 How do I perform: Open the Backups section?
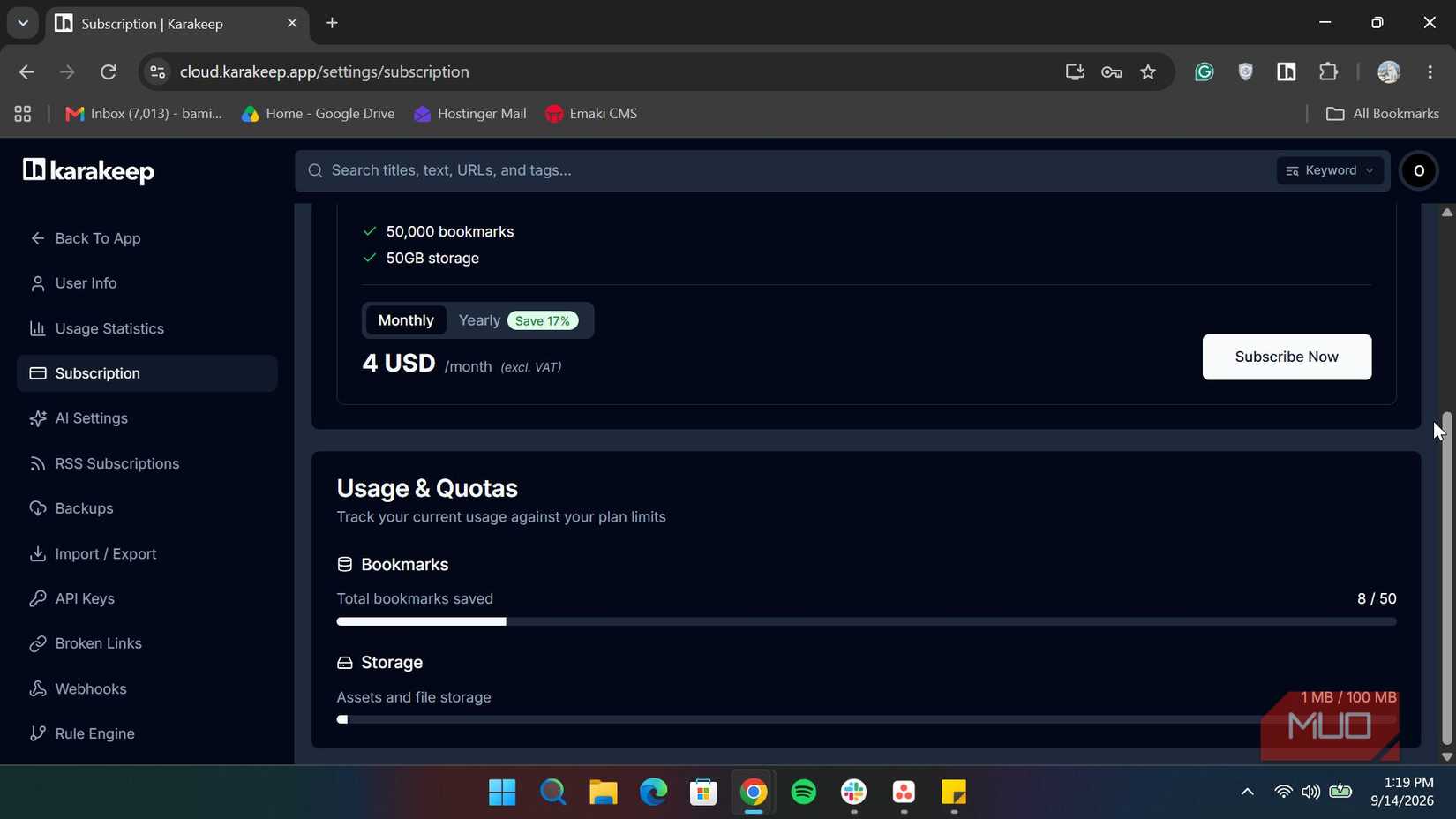pos(147,508)
